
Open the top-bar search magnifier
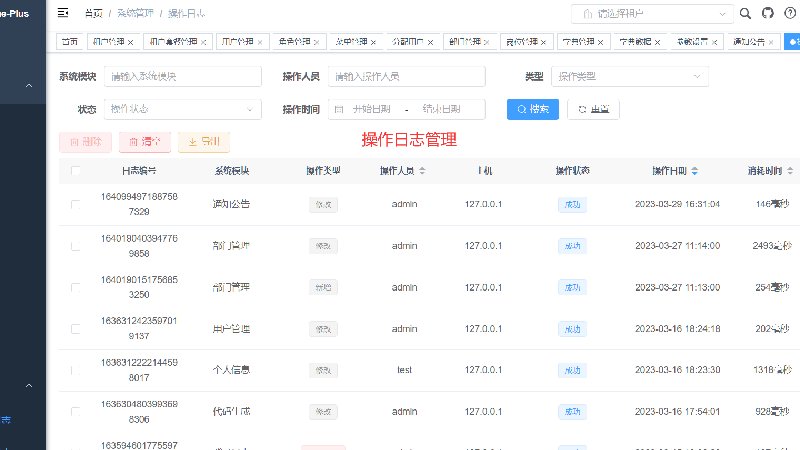[x=745, y=14]
